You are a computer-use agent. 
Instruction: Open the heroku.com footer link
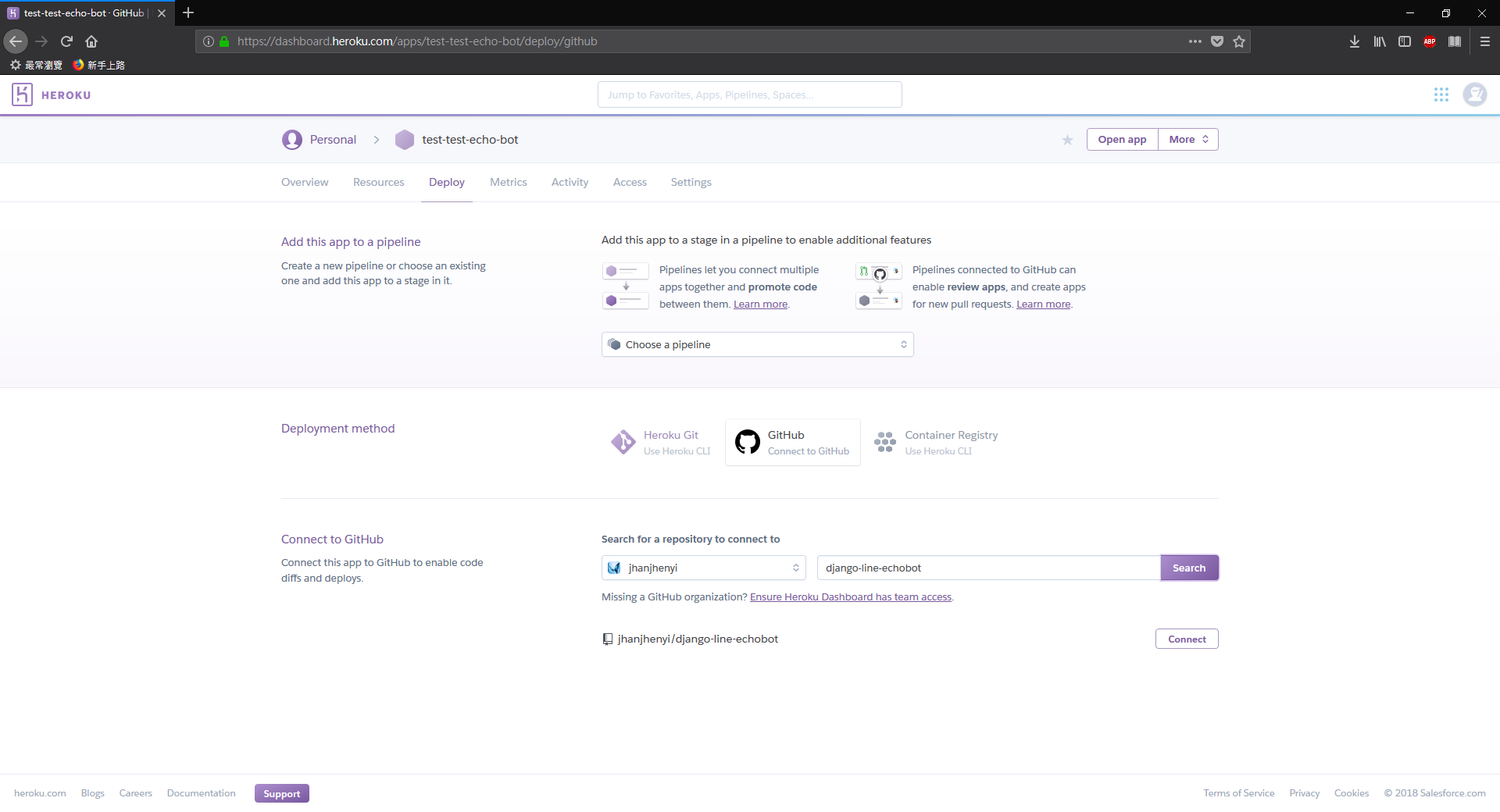[x=40, y=793]
